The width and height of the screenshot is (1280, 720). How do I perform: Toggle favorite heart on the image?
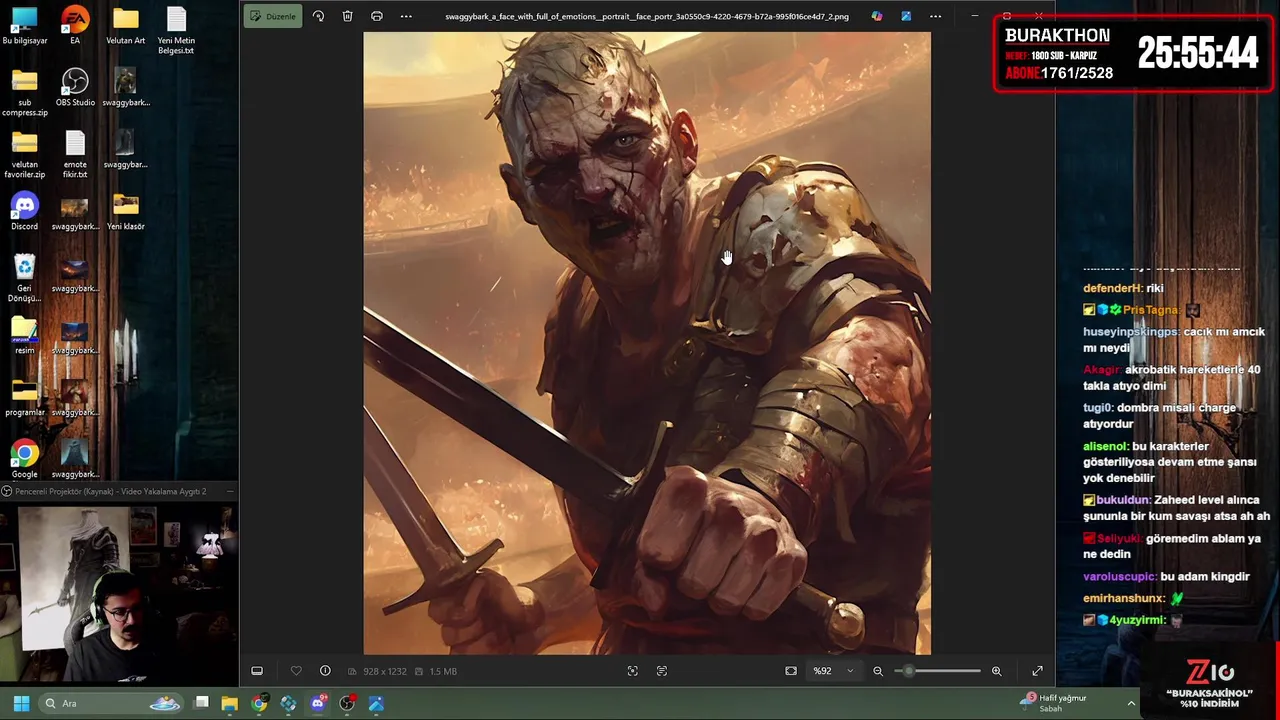pos(296,671)
